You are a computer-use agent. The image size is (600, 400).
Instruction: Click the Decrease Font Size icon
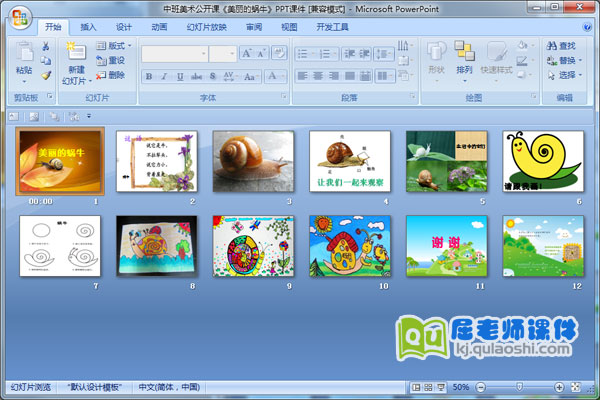click(x=261, y=54)
